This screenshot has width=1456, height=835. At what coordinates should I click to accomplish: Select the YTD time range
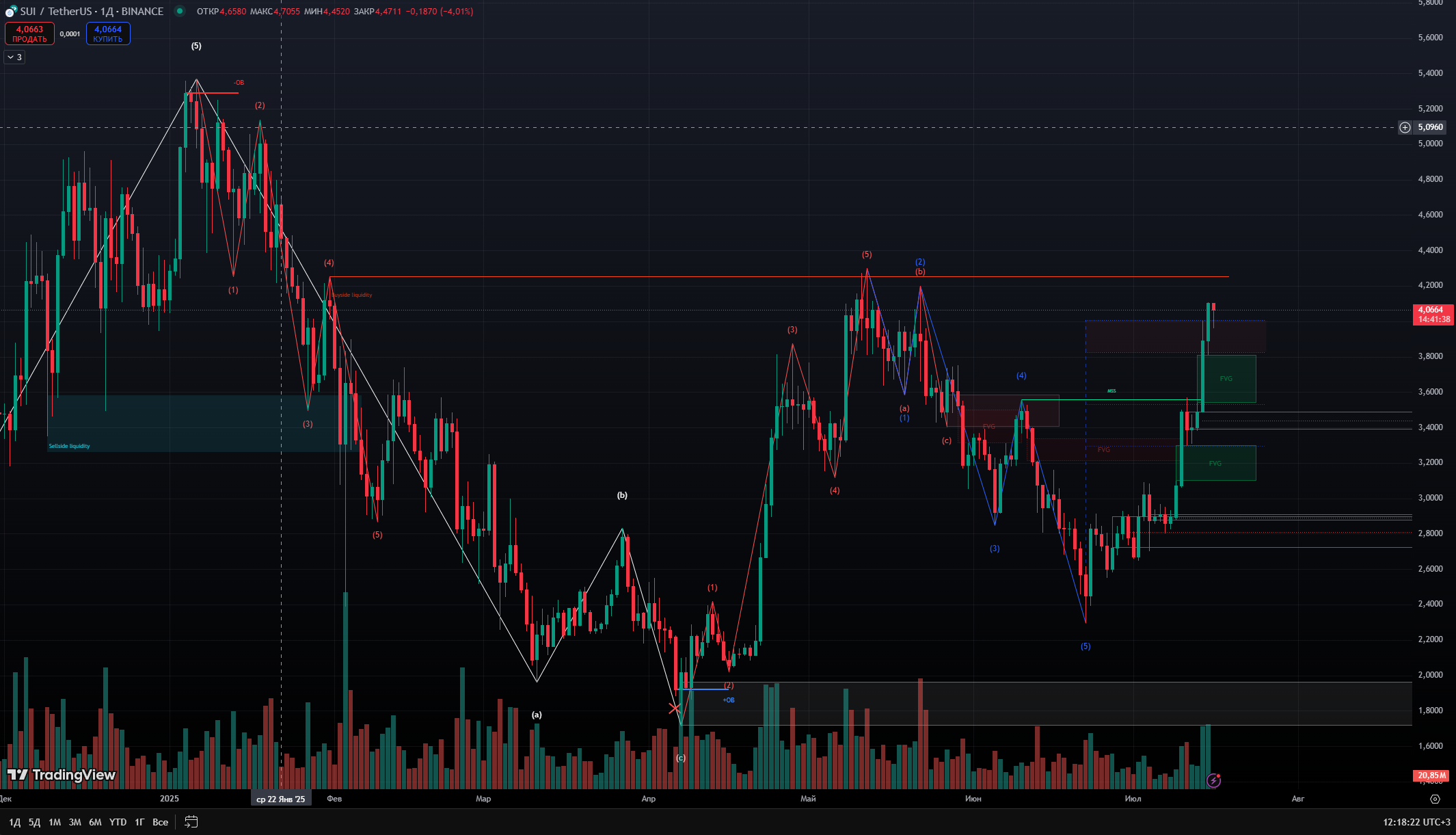coord(118,822)
